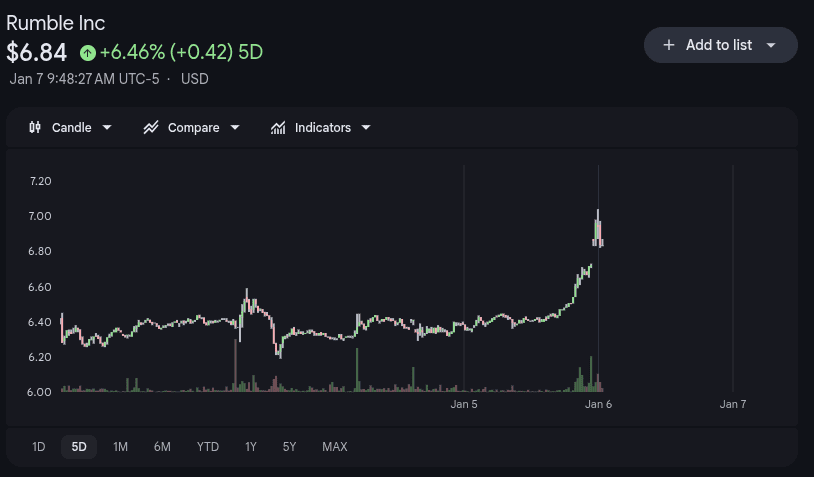Choose the YTD time range

208,447
